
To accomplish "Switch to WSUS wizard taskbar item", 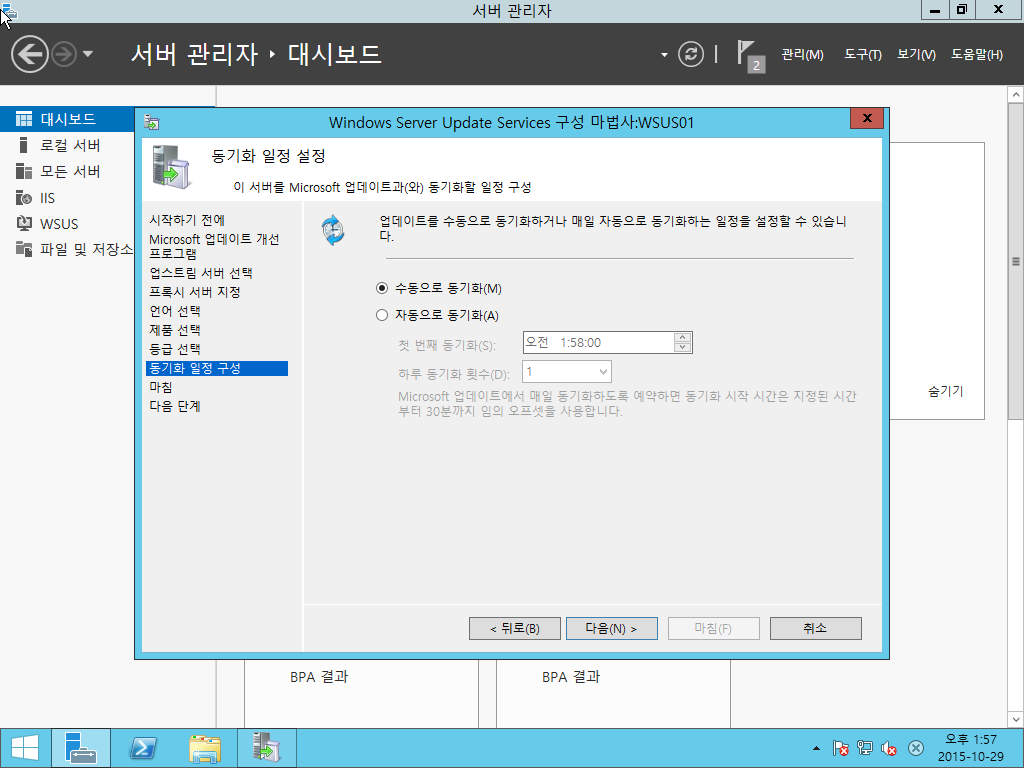I will pos(266,748).
